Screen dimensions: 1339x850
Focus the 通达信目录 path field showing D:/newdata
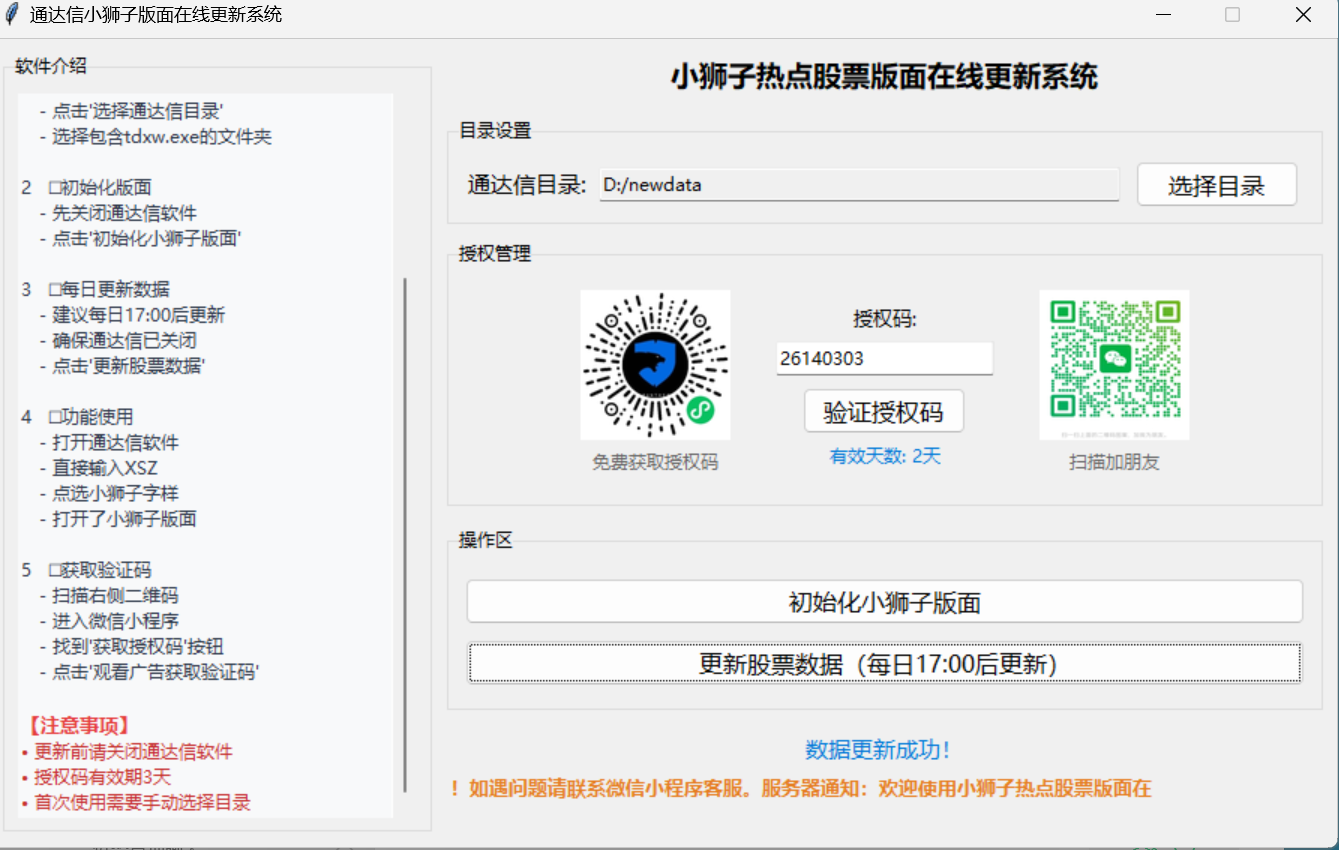(x=859, y=185)
